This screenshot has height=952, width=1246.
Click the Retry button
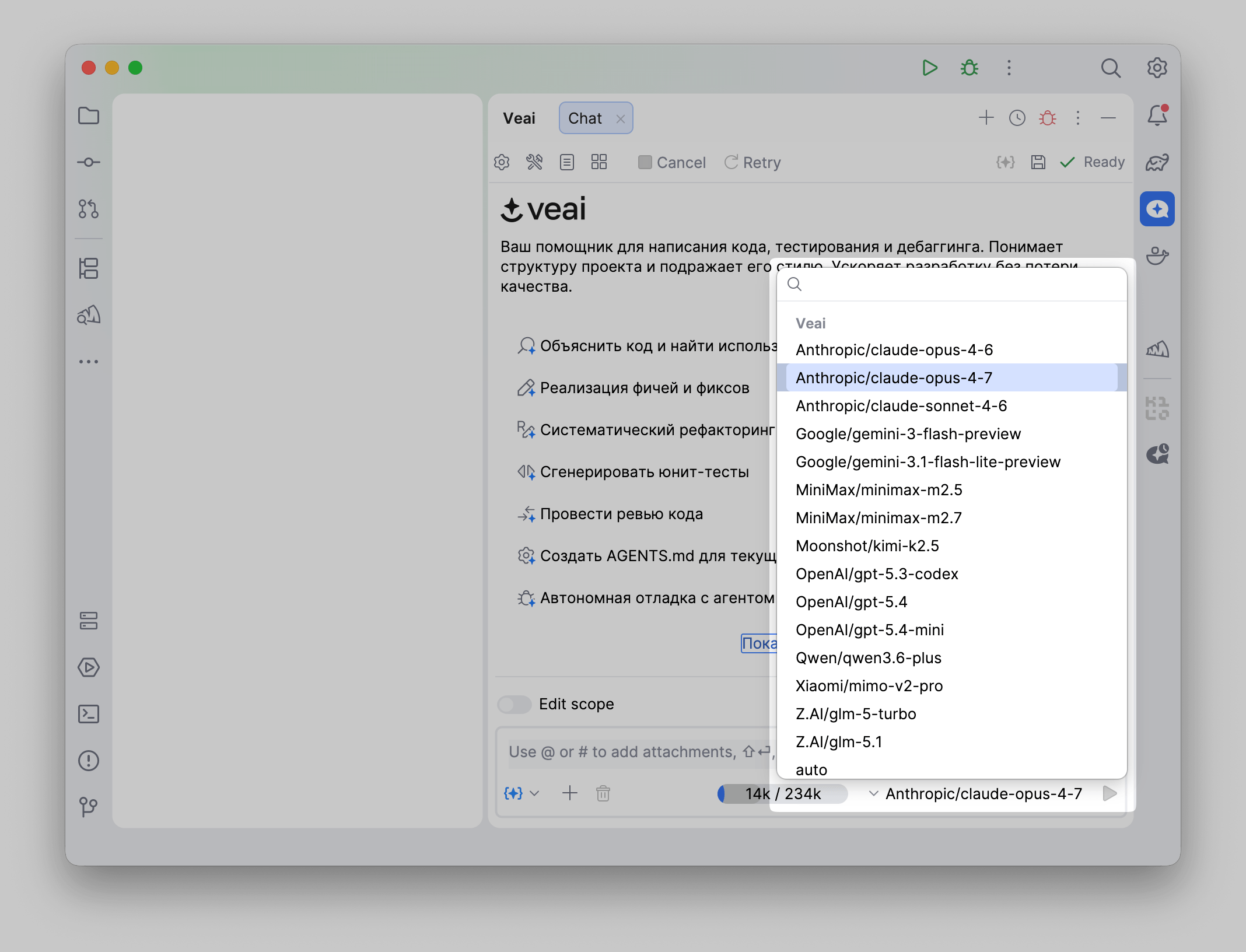(x=752, y=162)
